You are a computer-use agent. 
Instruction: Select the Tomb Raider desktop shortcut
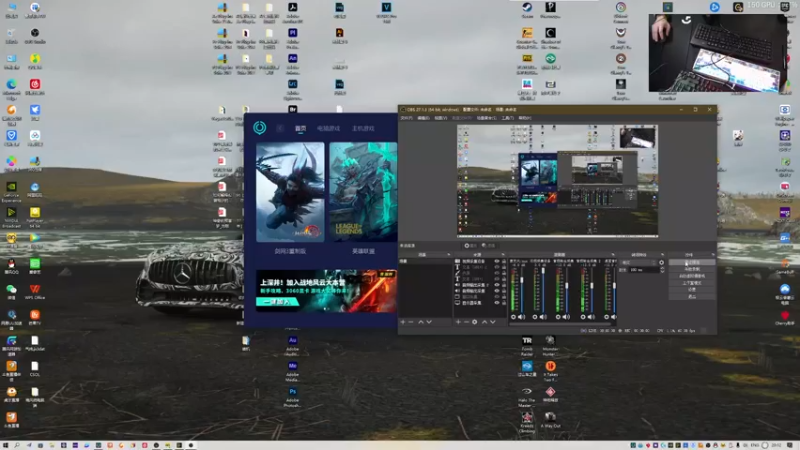point(527,345)
